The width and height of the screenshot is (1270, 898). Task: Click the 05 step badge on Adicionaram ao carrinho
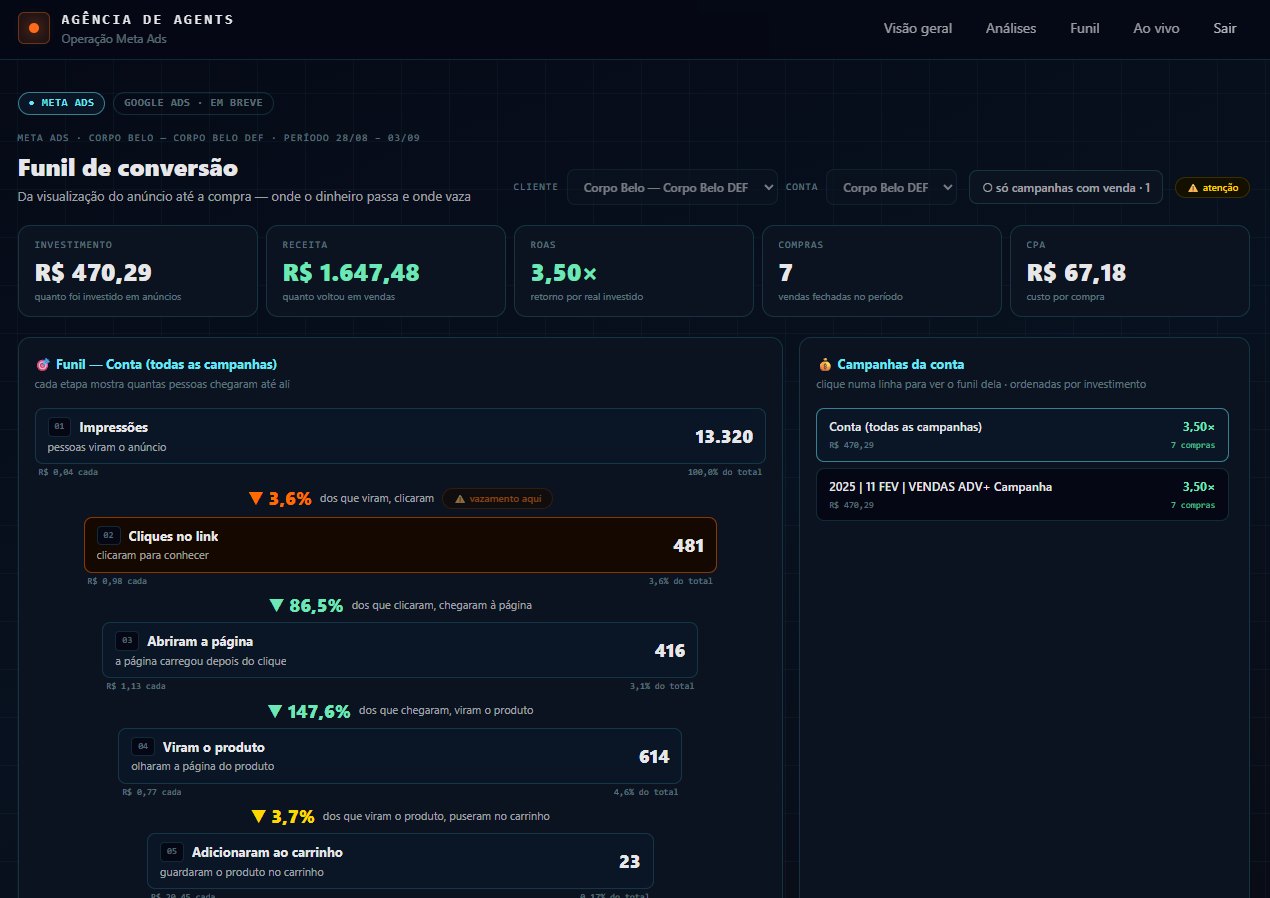pos(172,852)
